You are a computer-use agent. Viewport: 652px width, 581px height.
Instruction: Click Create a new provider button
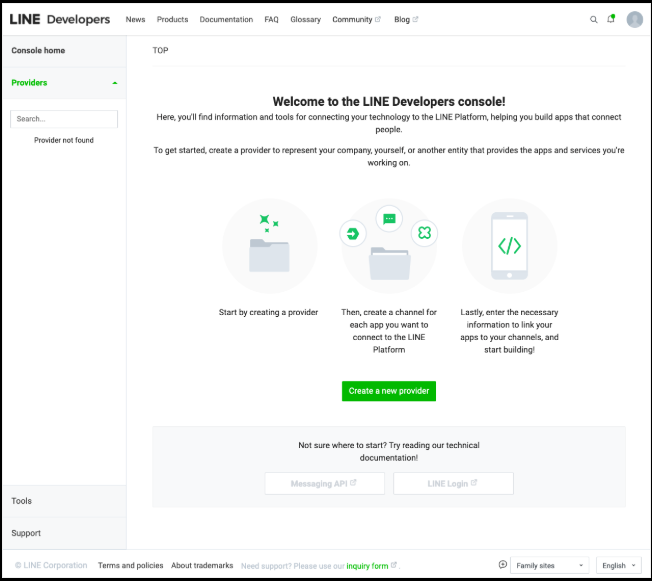point(389,391)
